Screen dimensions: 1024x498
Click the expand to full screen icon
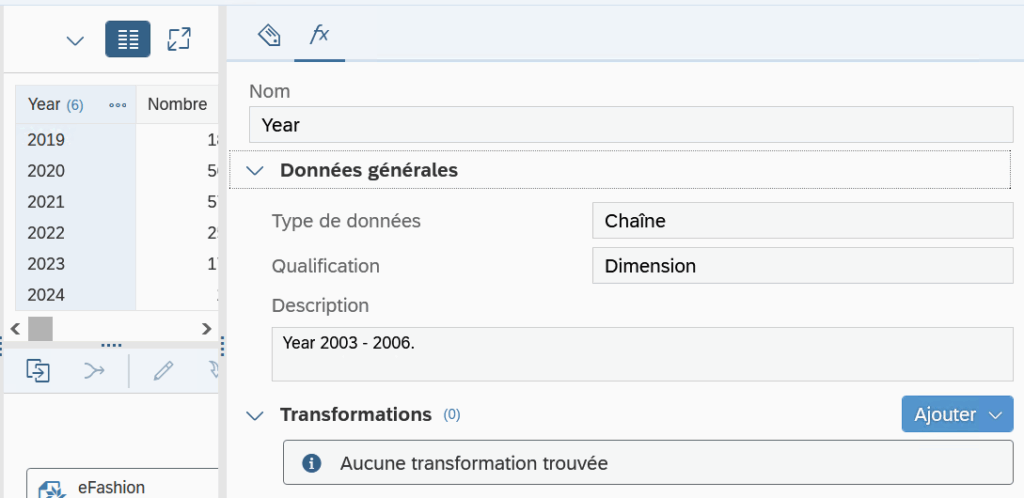[179, 39]
